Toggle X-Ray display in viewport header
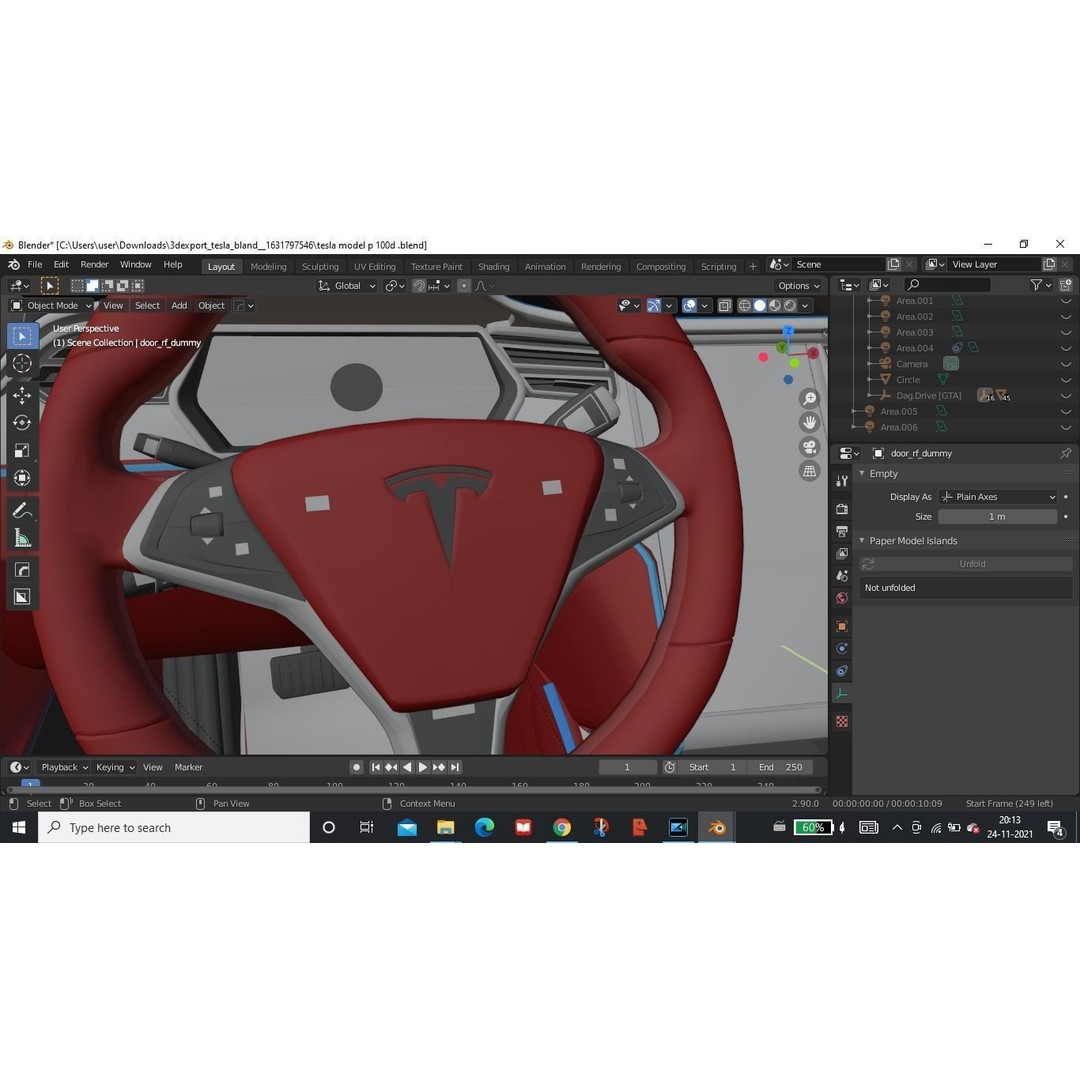 point(725,305)
